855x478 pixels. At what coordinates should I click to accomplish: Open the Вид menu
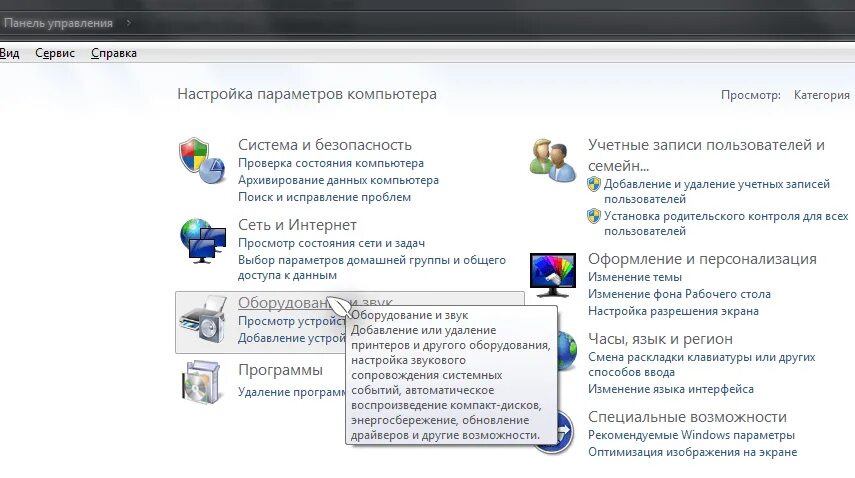pyautogui.click(x=9, y=53)
